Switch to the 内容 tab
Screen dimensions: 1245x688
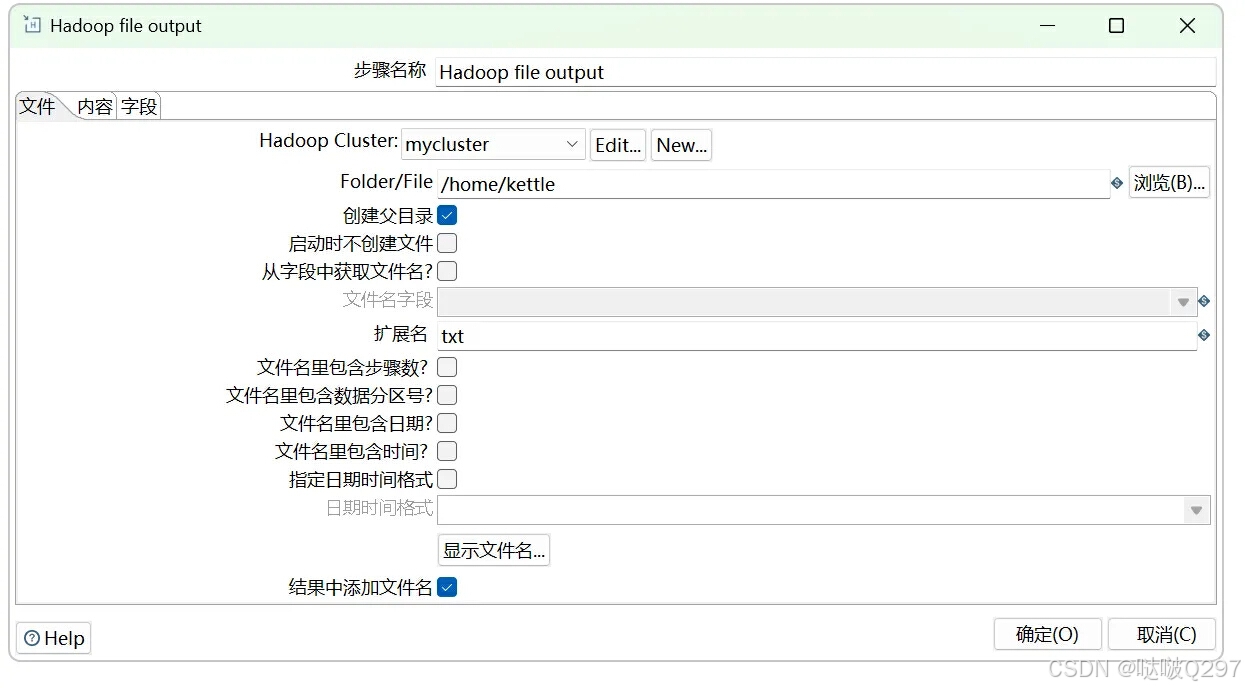(94, 106)
